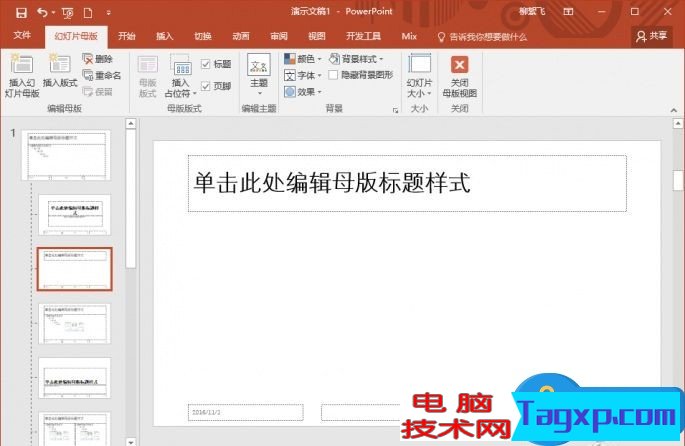Click 重命名 layout button

click(102, 76)
